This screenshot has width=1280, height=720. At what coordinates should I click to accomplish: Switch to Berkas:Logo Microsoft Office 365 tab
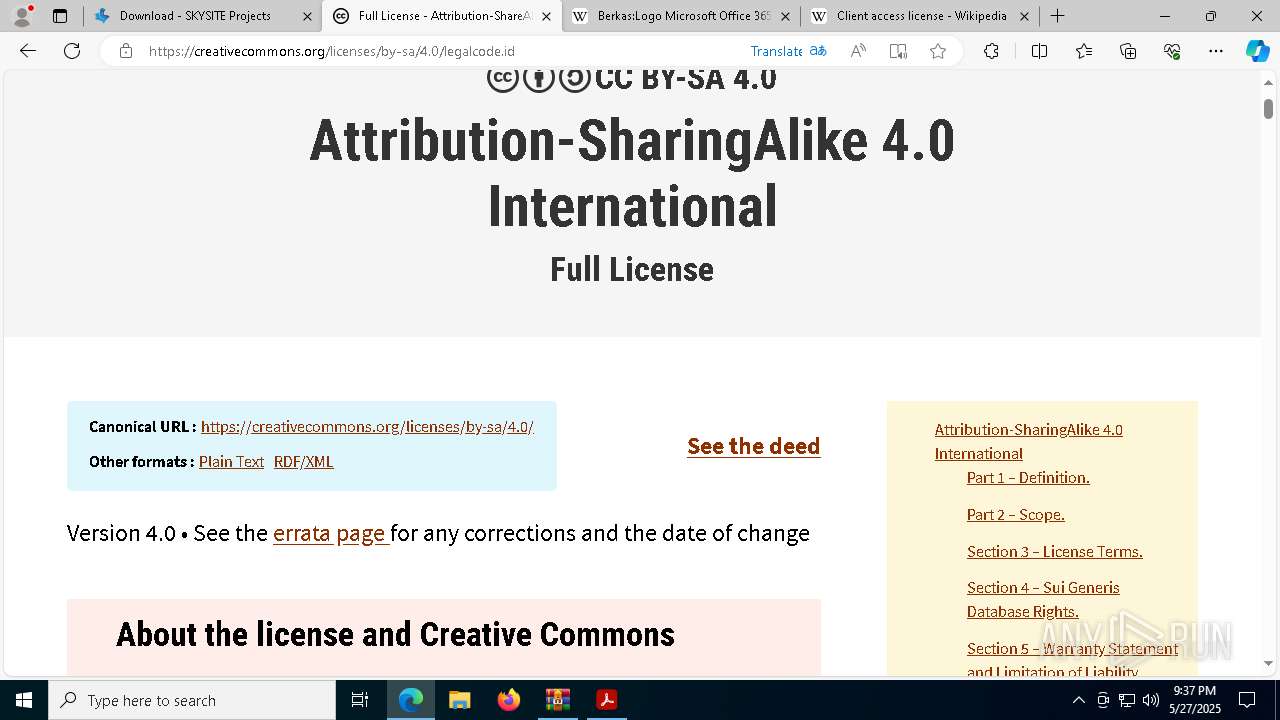[680, 16]
